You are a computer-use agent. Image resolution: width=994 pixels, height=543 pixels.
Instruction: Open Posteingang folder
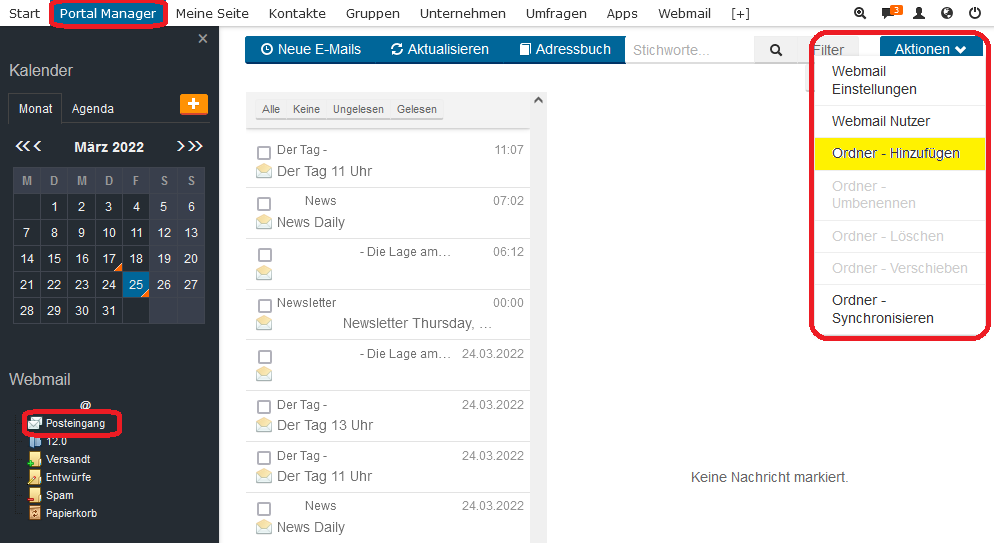(x=75, y=423)
